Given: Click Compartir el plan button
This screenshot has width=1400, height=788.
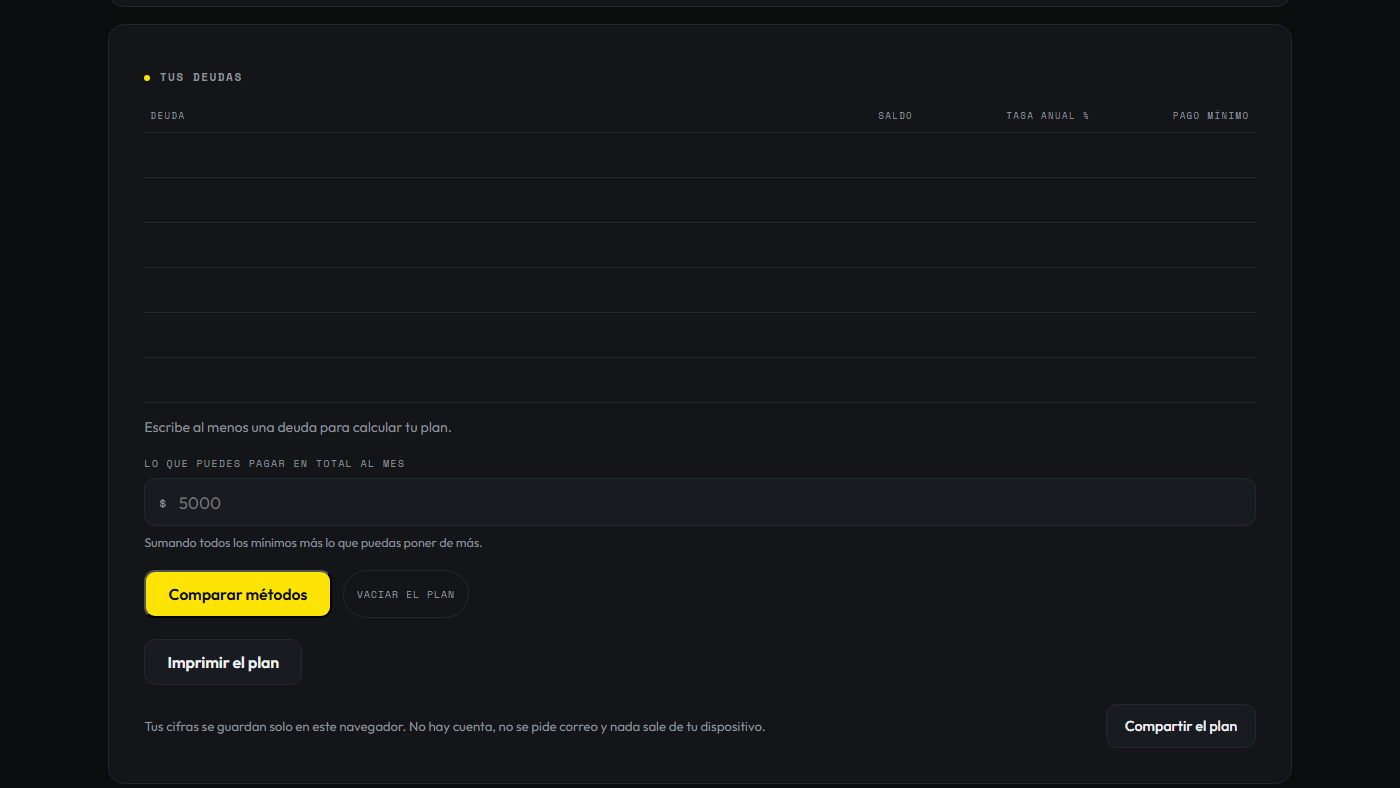Looking at the screenshot, I should pos(1181,726).
